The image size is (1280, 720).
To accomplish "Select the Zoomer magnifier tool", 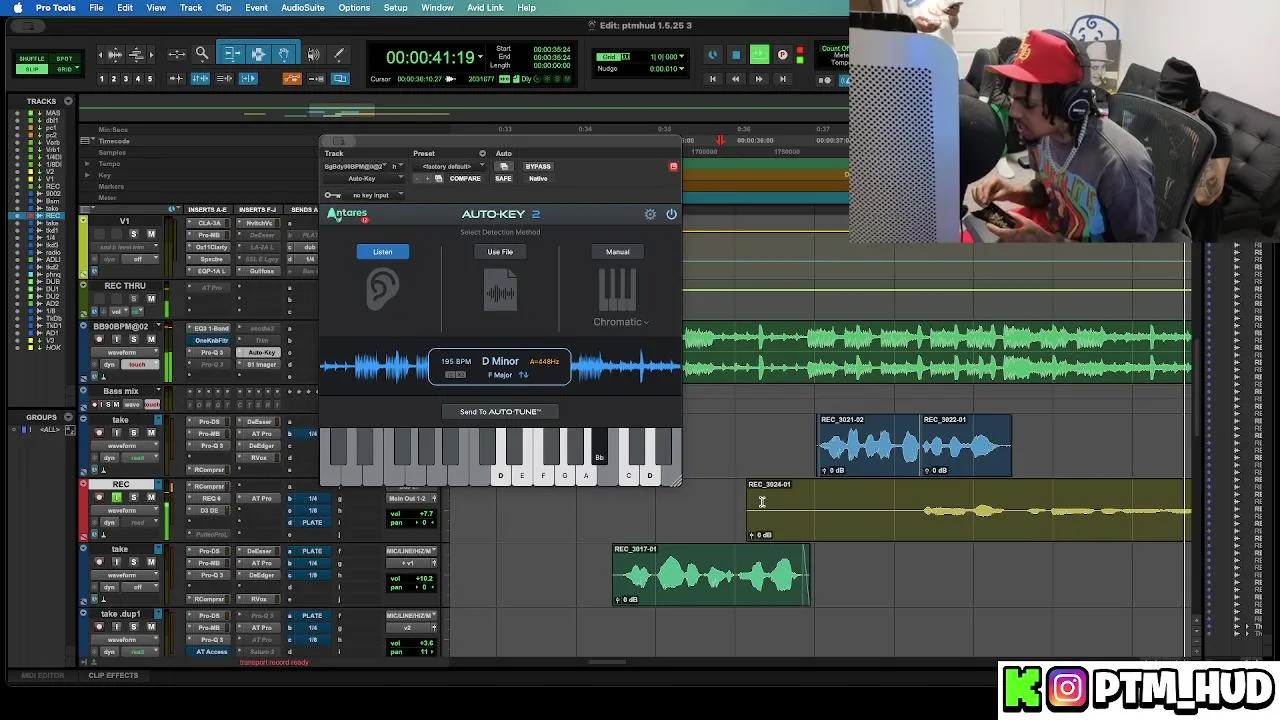I will (x=202, y=54).
